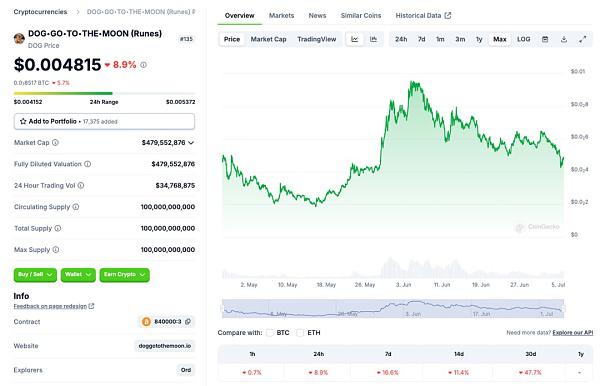Click info icon beside 24 Hour Trading Vol
The image size is (600, 386).
pos(81,186)
